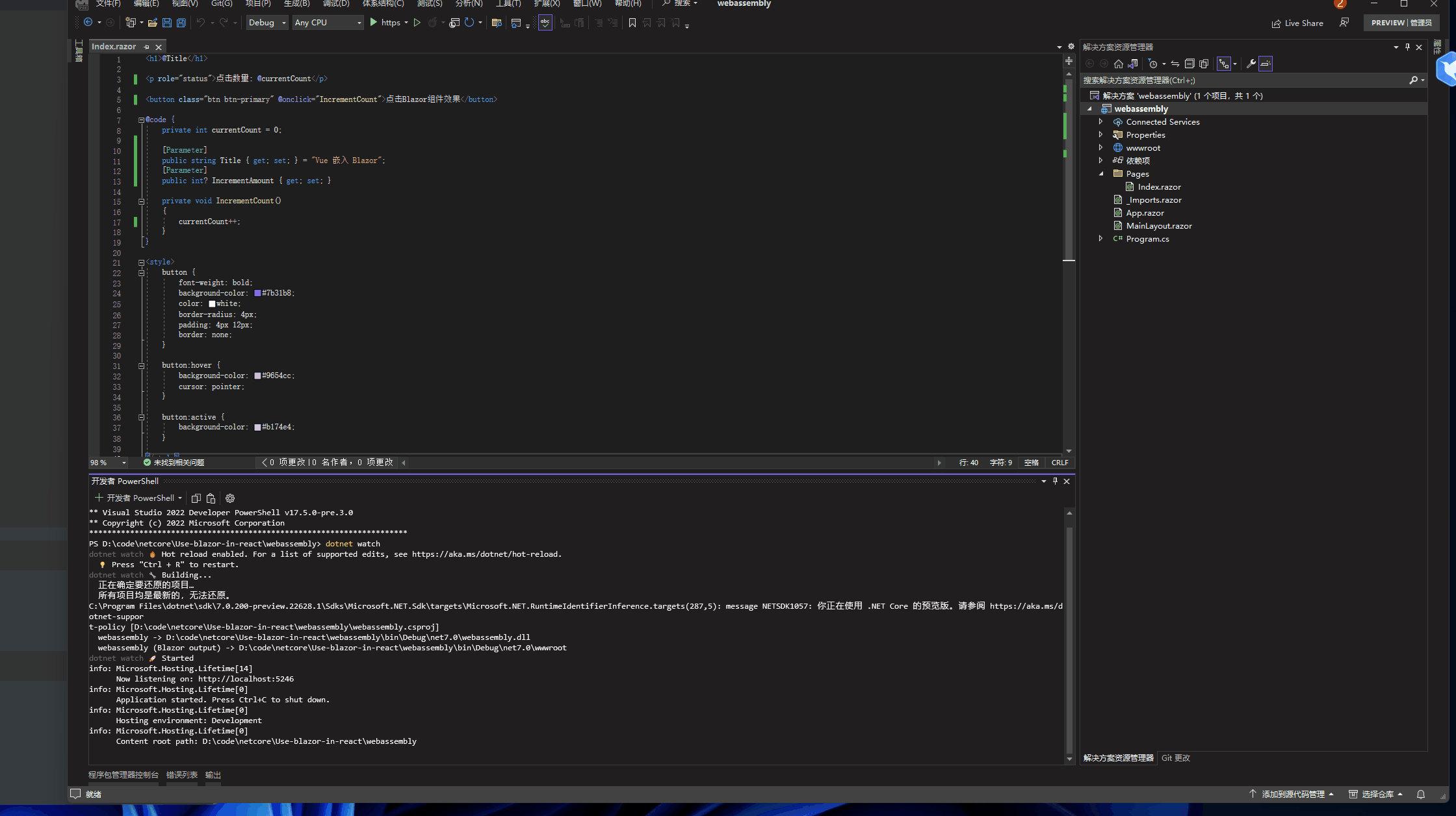1456x816 pixels.
Task: Open PowerShell terminal settings gear icon
Action: (230, 498)
